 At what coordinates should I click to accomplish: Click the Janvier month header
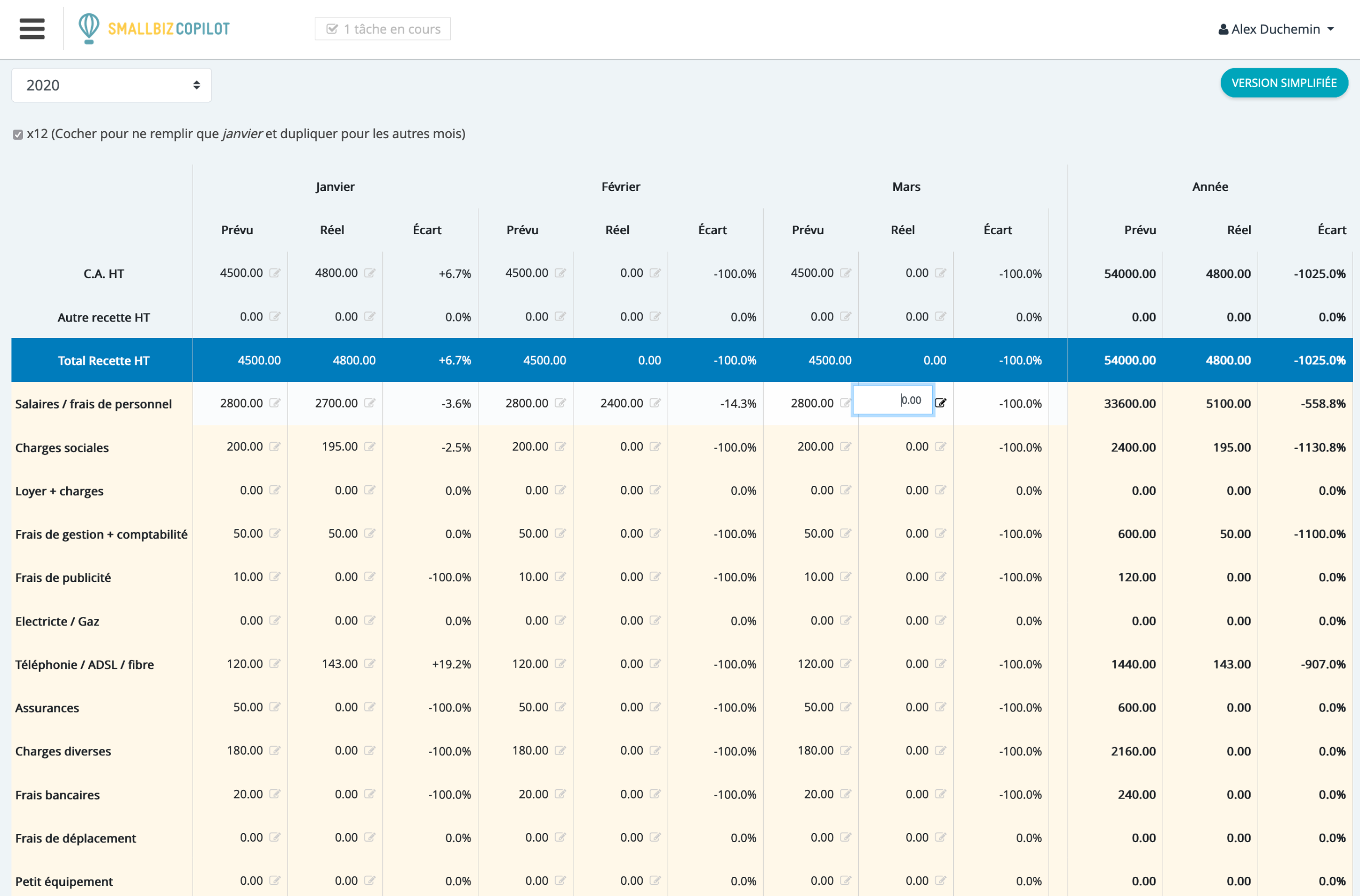coord(335,187)
